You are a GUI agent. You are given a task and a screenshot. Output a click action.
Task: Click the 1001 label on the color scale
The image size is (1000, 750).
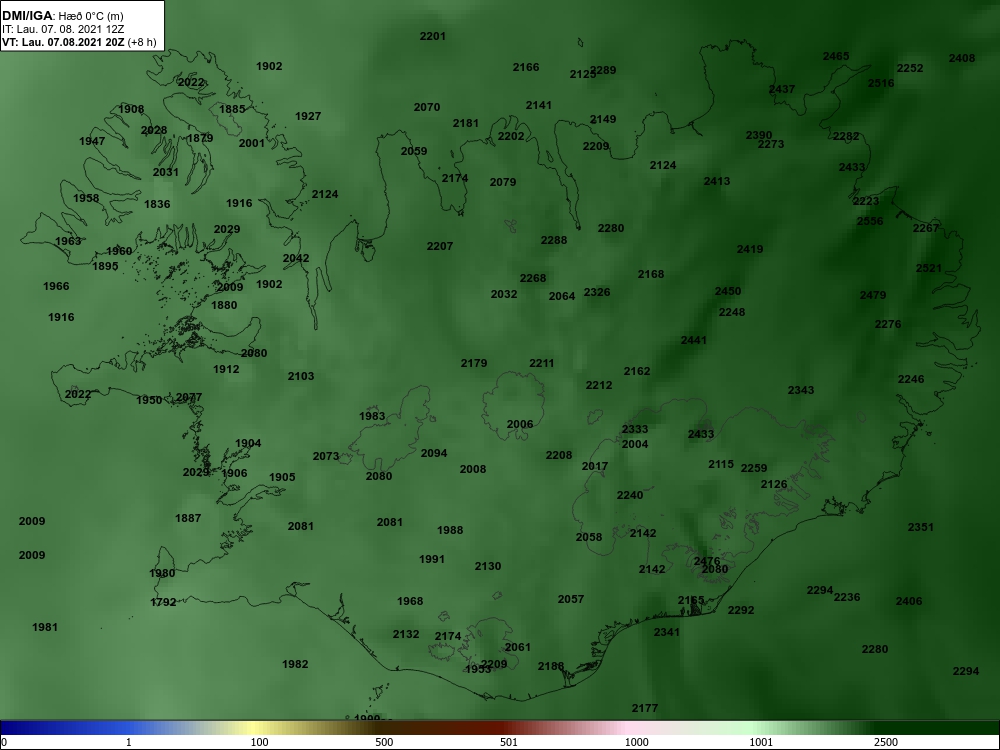click(761, 742)
